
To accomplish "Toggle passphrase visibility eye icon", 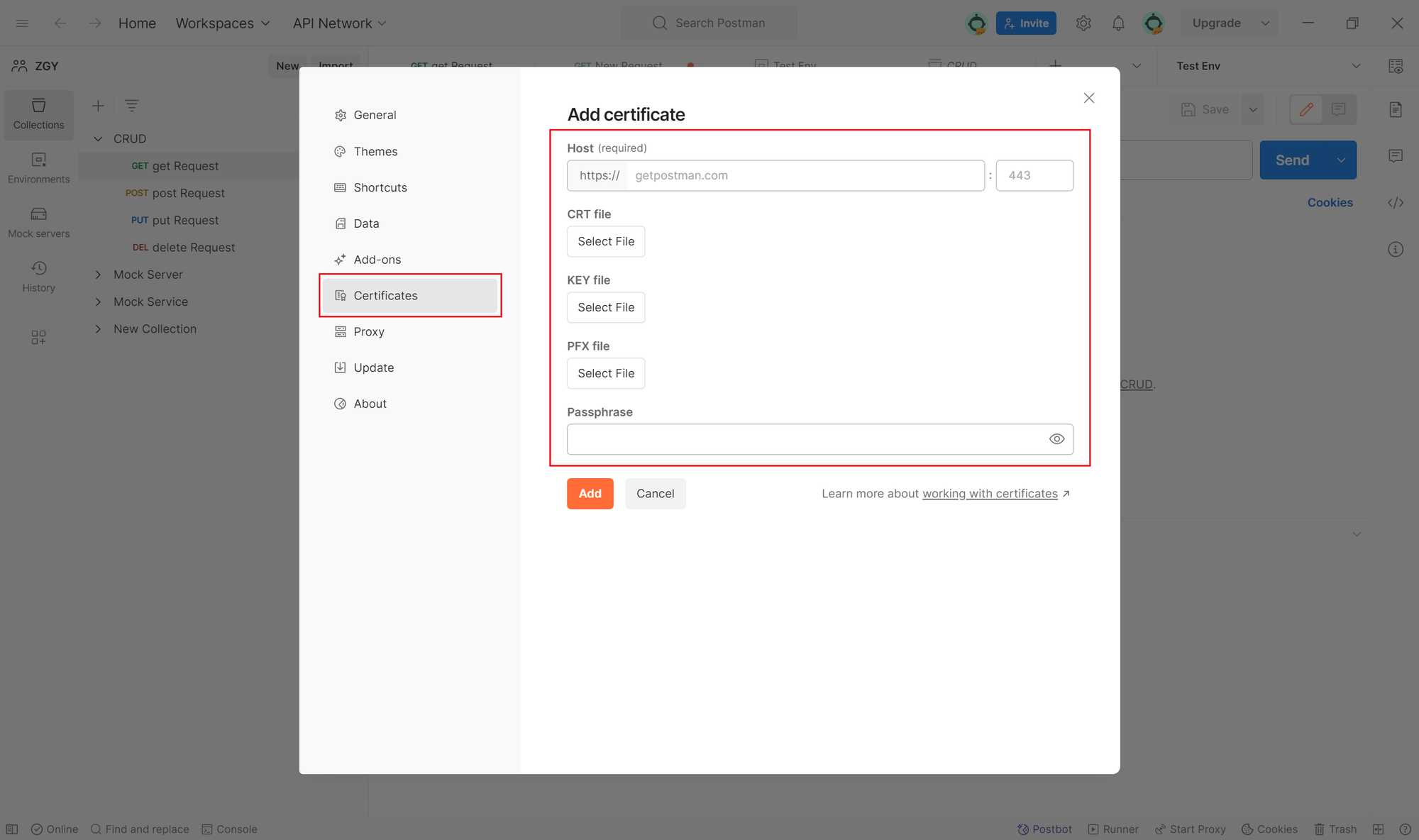I will pos(1056,439).
